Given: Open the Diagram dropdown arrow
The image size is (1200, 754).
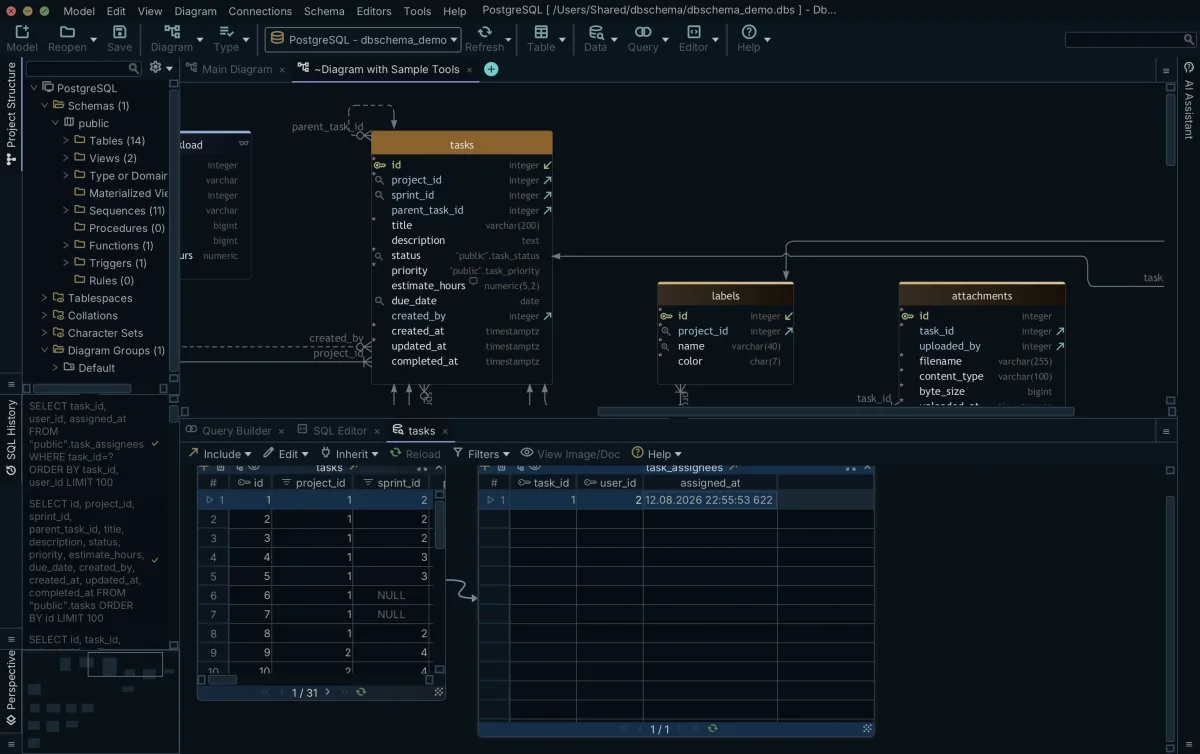Looking at the screenshot, I should pos(199,41).
